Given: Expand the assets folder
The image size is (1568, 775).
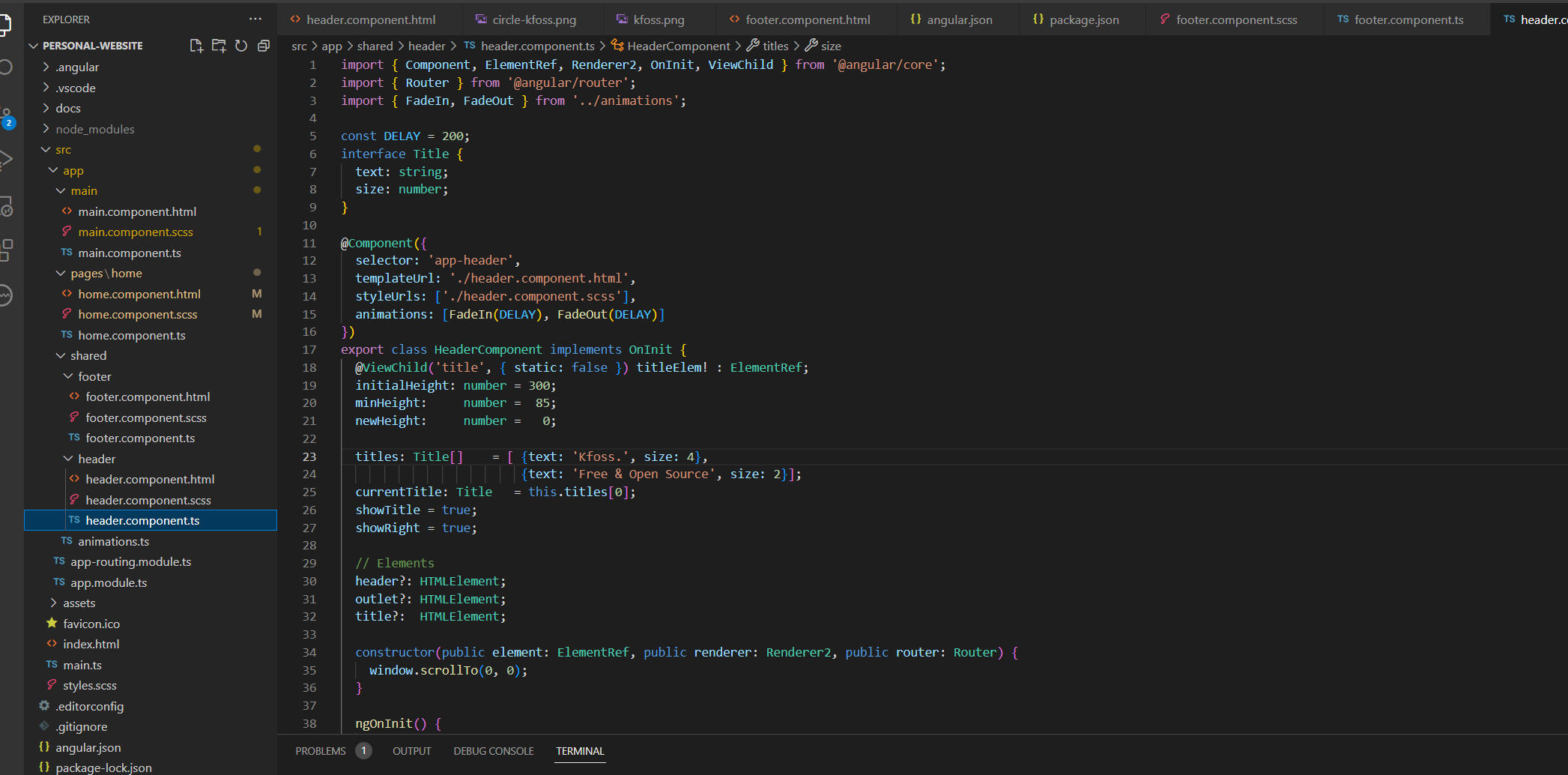Looking at the screenshot, I should (79, 603).
